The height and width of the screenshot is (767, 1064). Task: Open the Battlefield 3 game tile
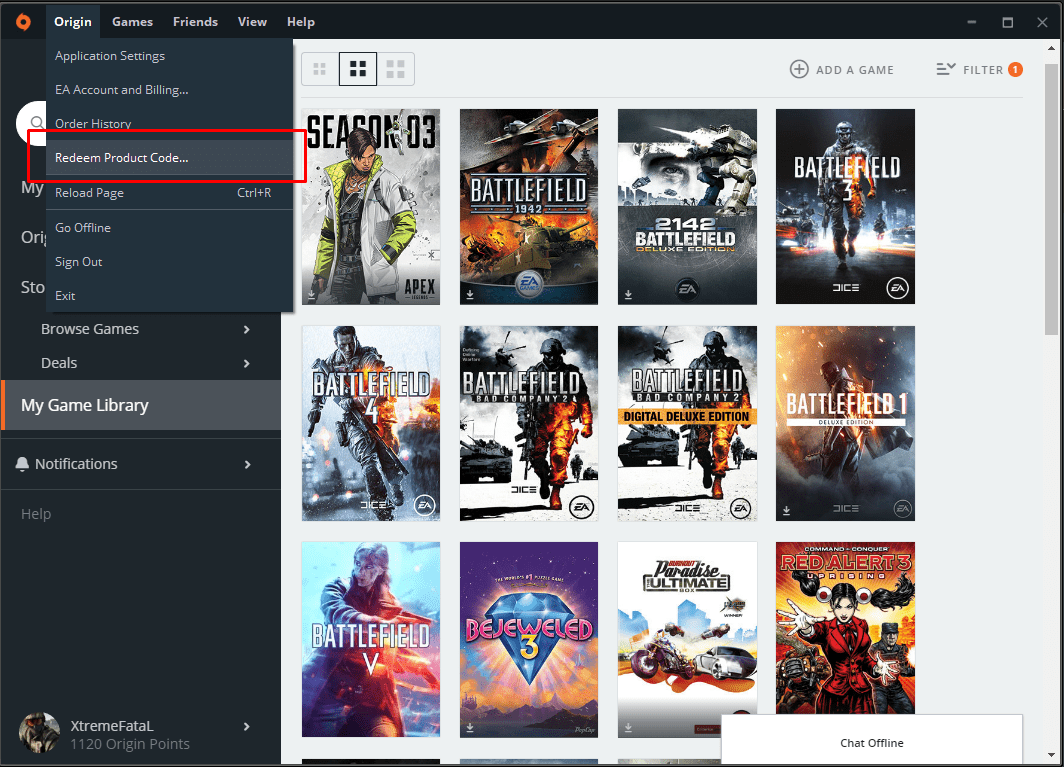[x=845, y=206]
